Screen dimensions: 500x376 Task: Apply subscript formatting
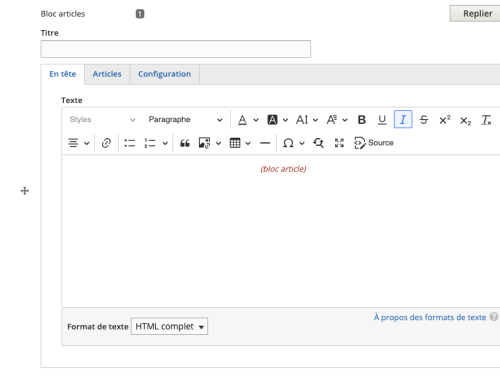point(466,120)
